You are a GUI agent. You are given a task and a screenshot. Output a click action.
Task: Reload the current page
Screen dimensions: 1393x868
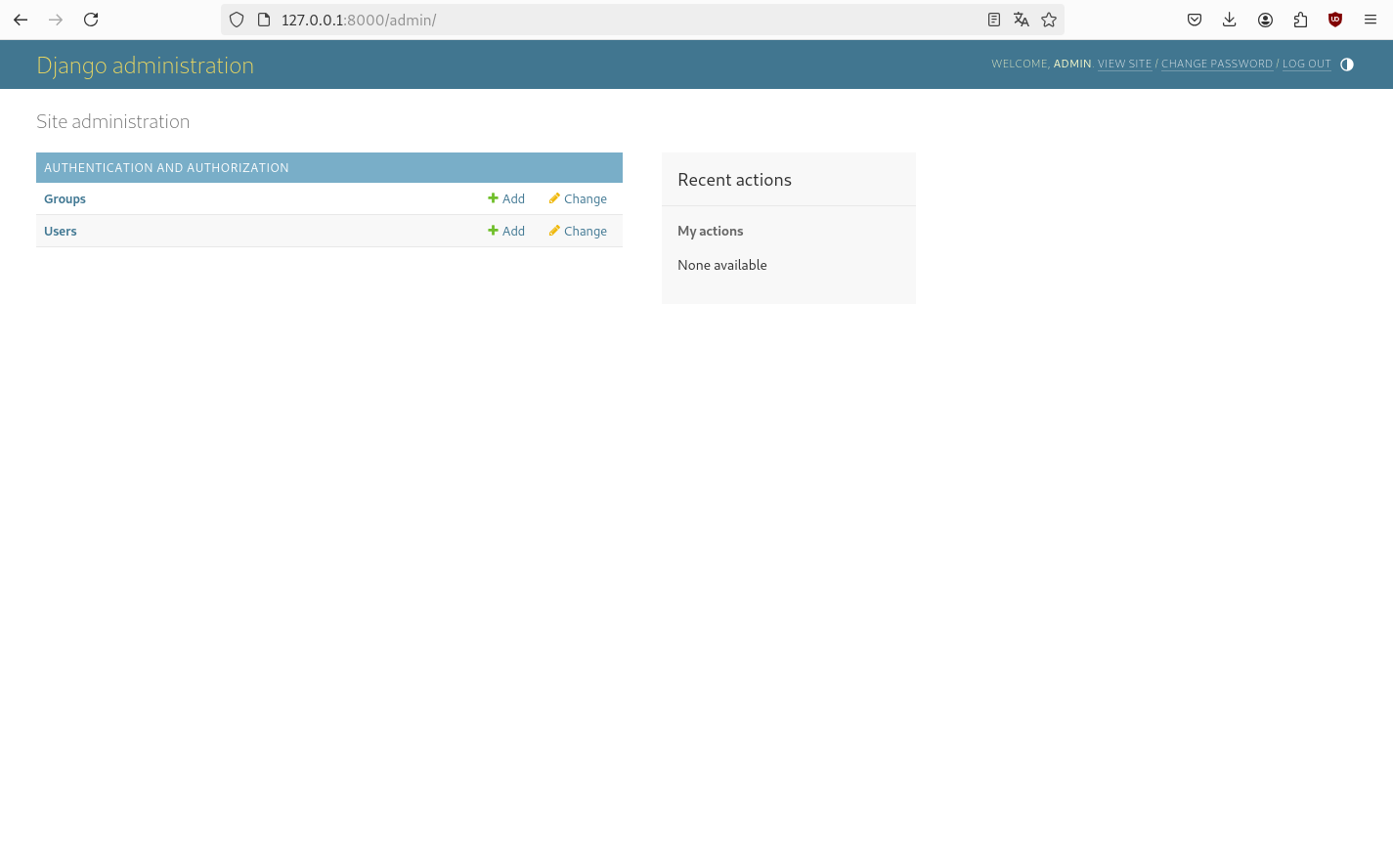click(91, 20)
